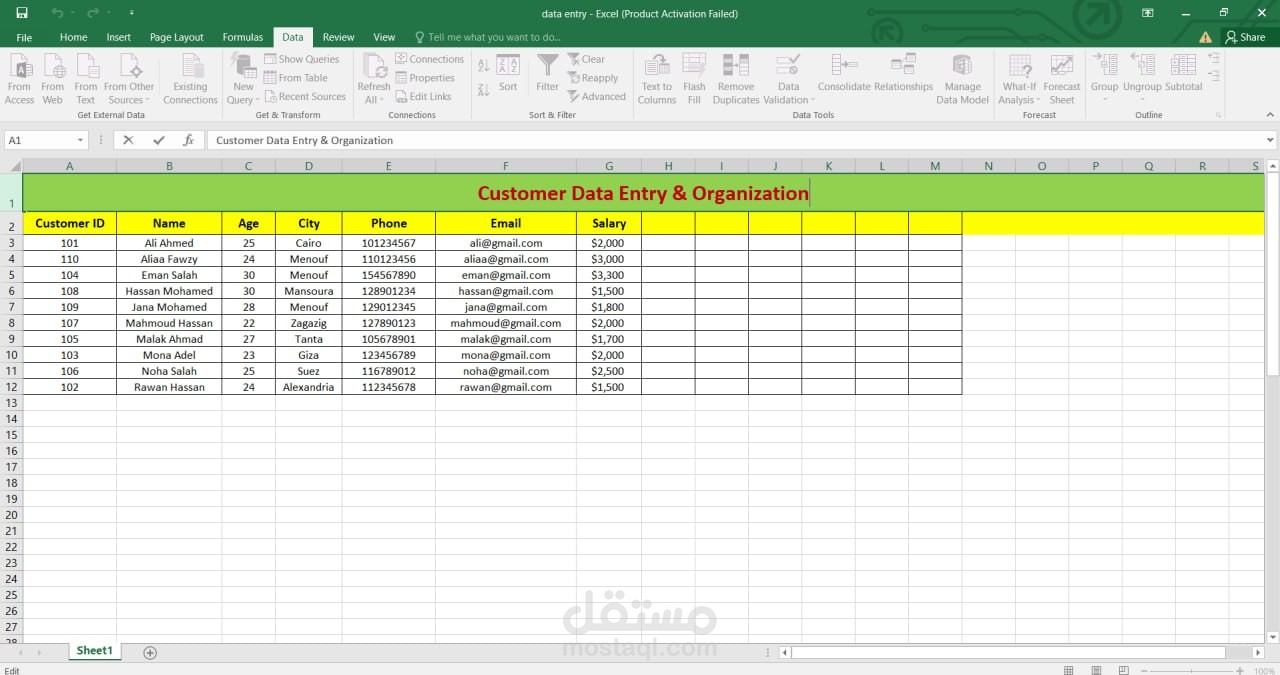Switch to the Formulas ribbon tab
1280x675 pixels.
[x=243, y=37]
